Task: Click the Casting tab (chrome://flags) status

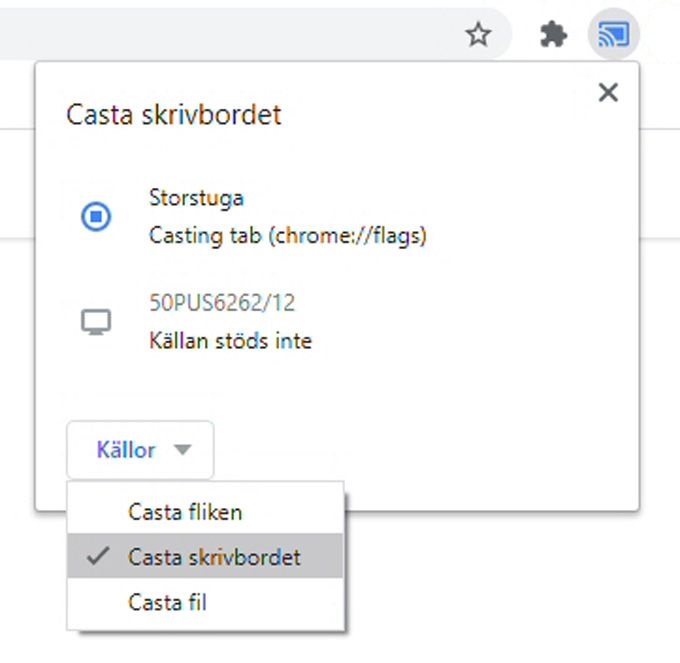Action: point(288,236)
